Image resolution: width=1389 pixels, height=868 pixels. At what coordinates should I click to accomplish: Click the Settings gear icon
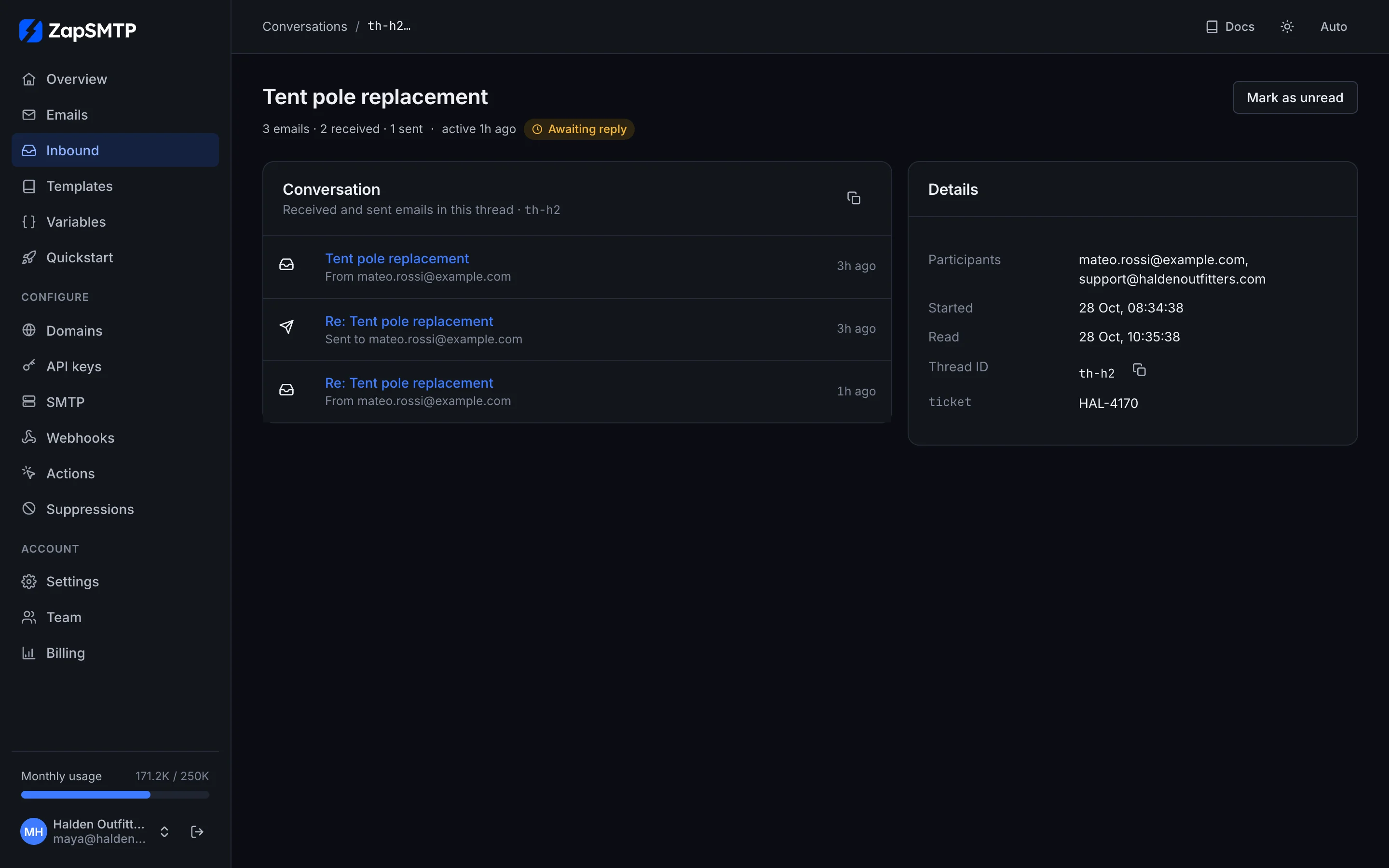click(x=29, y=582)
